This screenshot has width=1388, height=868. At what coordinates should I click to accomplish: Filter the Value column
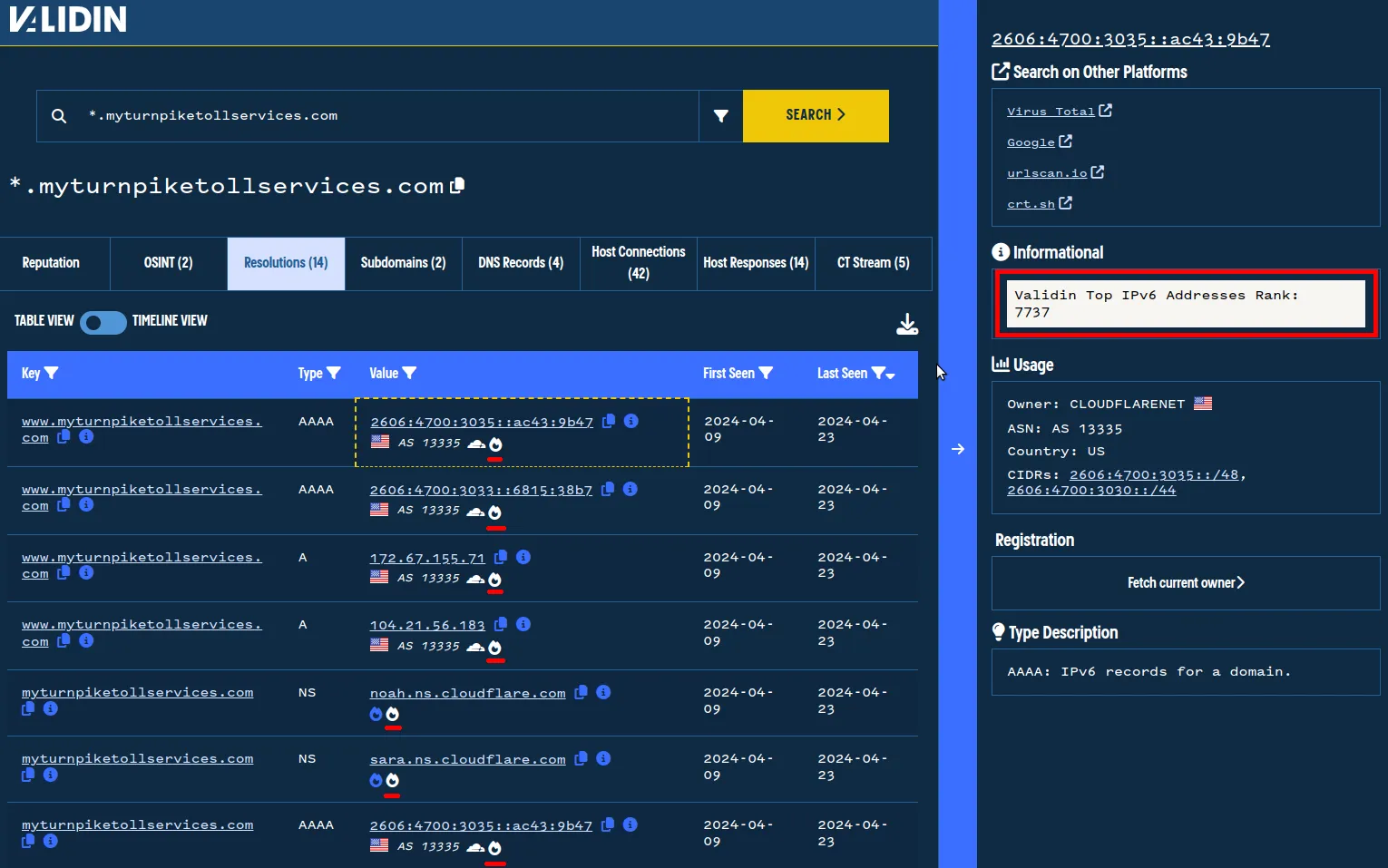(x=409, y=373)
